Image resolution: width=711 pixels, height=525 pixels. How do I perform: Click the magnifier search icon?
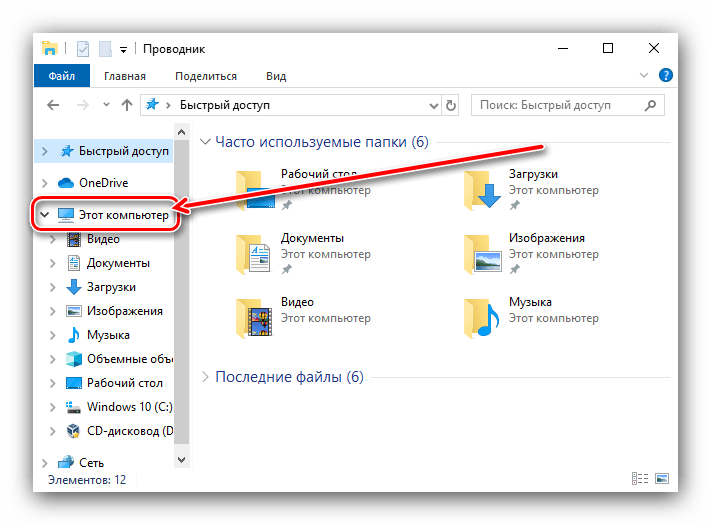coord(650,105)
